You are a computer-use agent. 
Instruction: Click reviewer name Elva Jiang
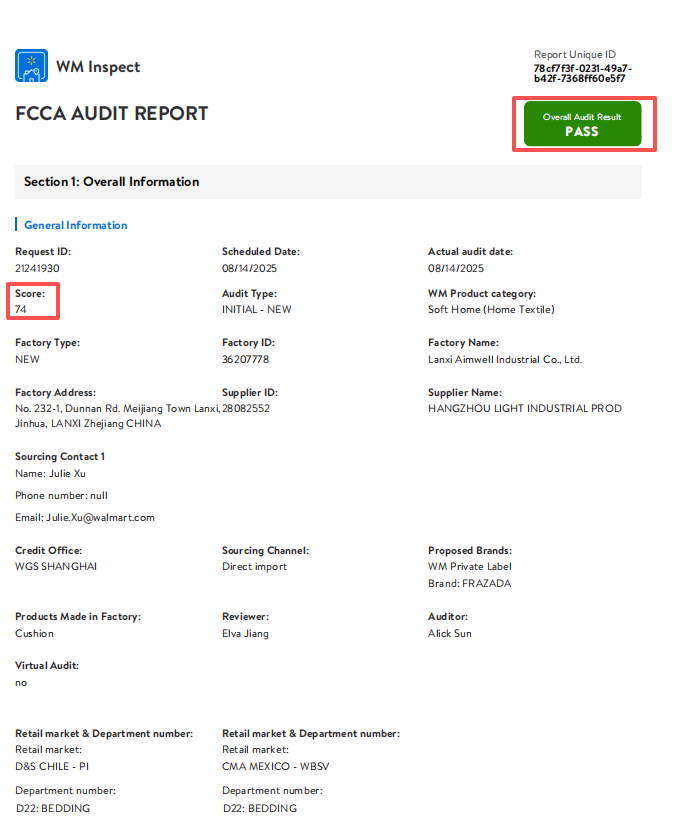click(x=245, y=633)
